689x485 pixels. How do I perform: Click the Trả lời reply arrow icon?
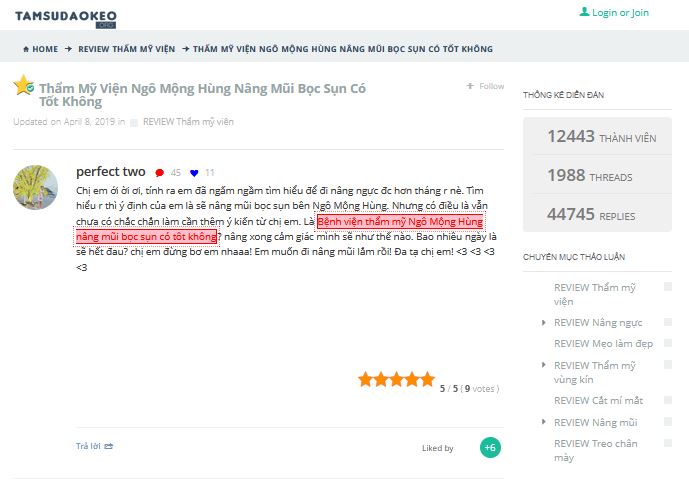pos(109,446)
